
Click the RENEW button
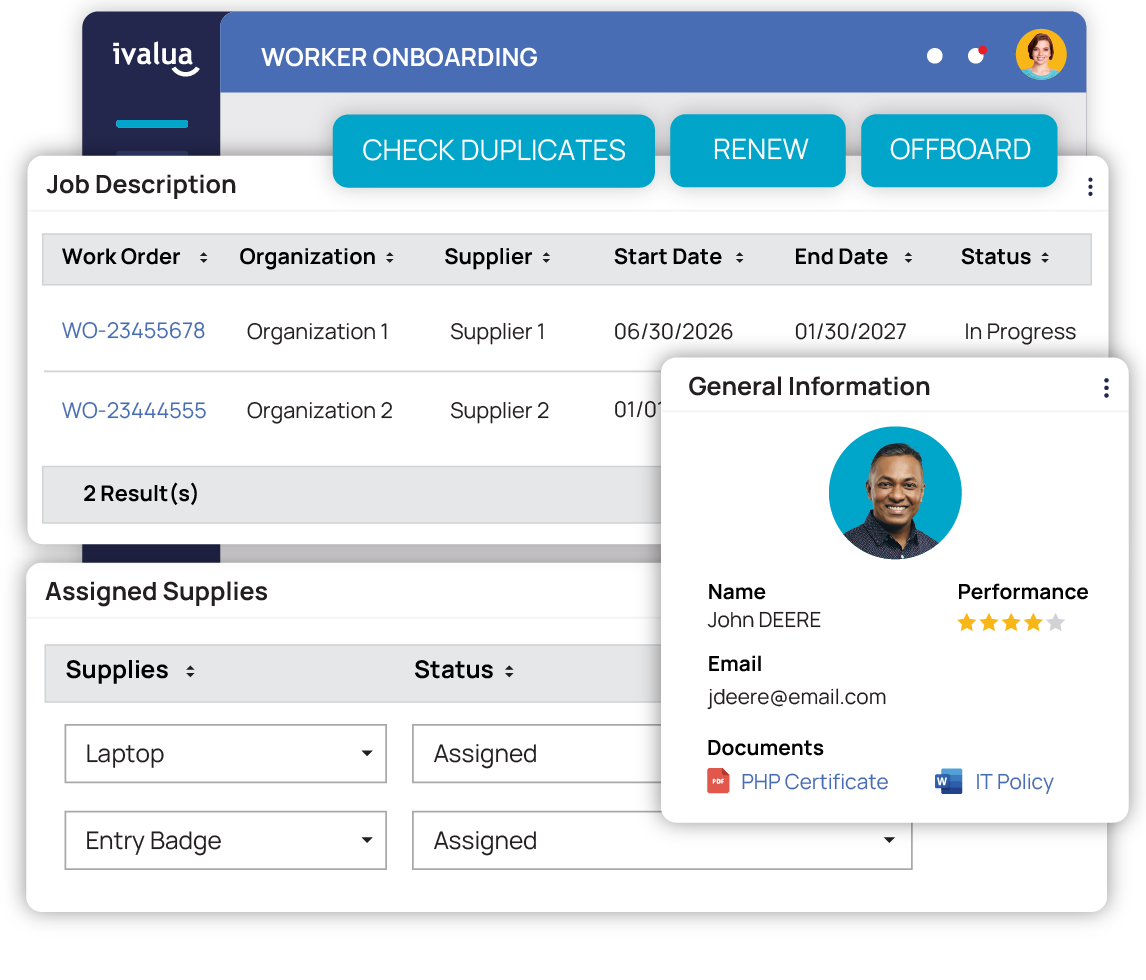(x=759, y=150)
